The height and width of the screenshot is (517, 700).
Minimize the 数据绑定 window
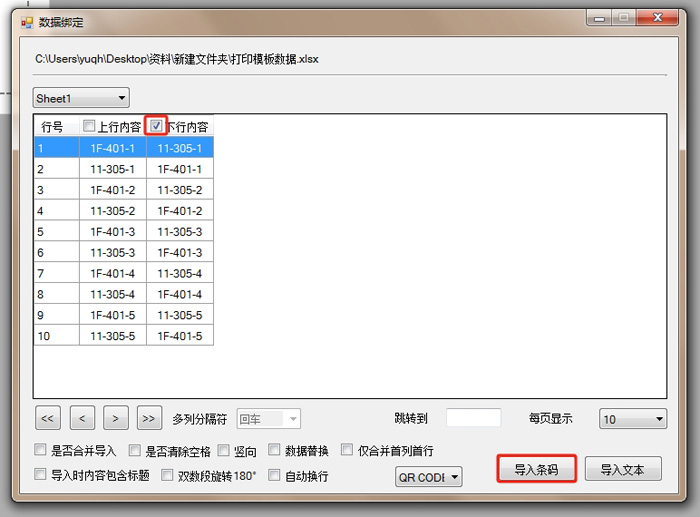pos(600,18)
